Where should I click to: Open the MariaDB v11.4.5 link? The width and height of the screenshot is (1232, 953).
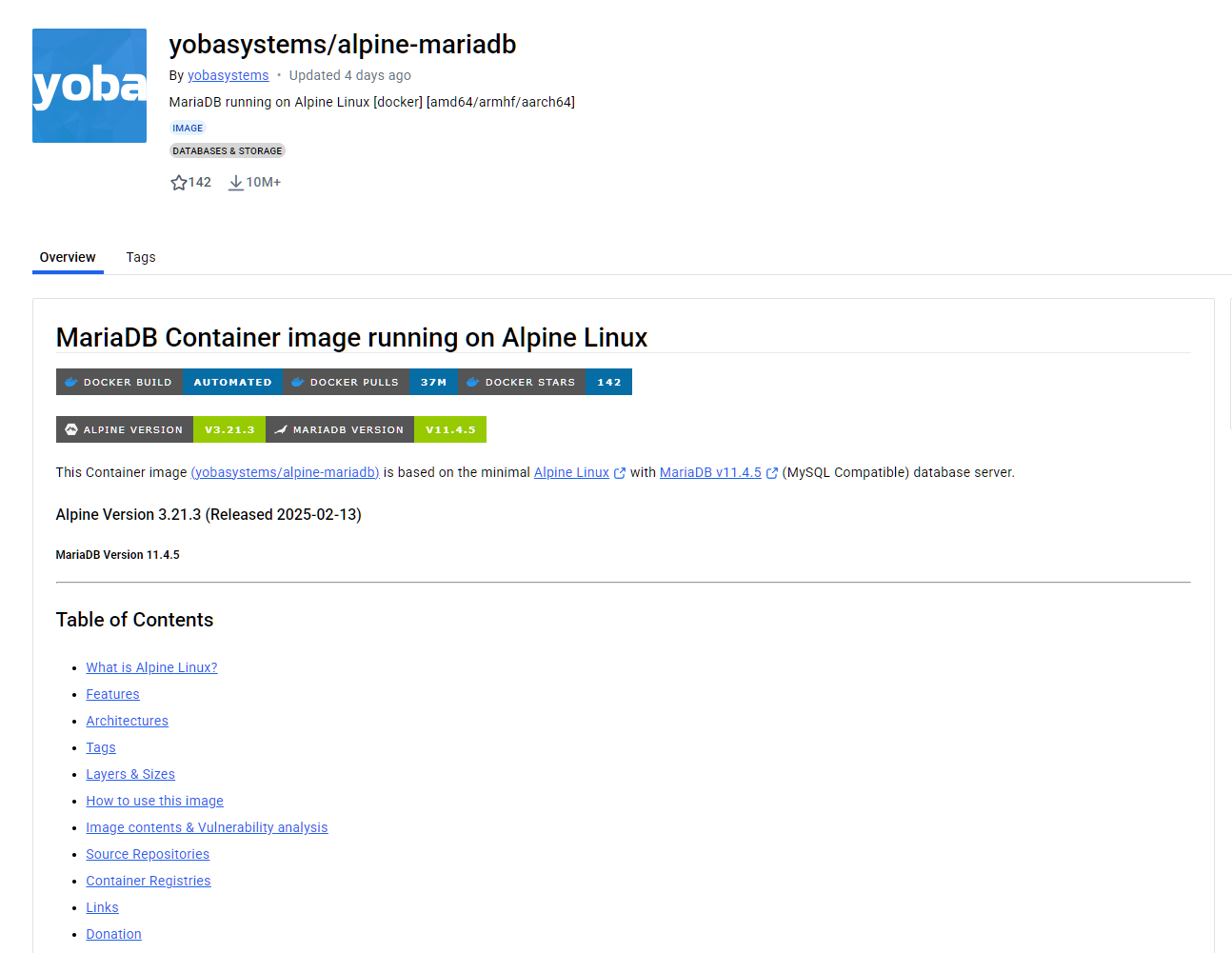[710, 472]
